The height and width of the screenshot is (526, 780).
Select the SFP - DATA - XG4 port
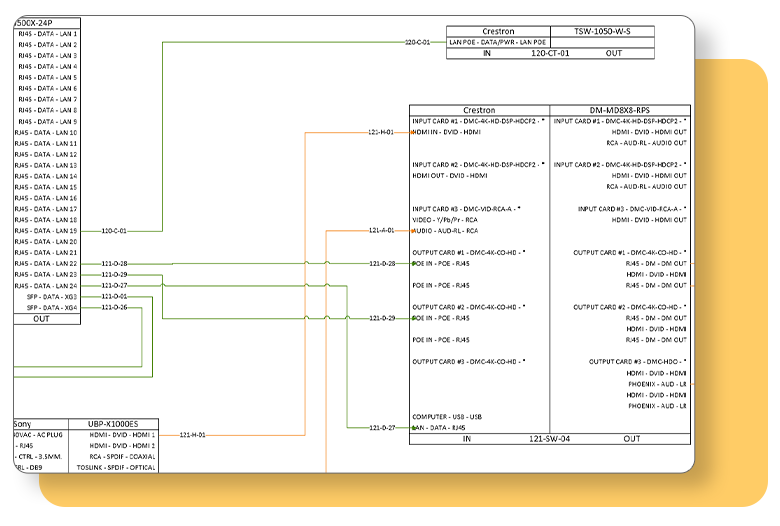point(52,308)
